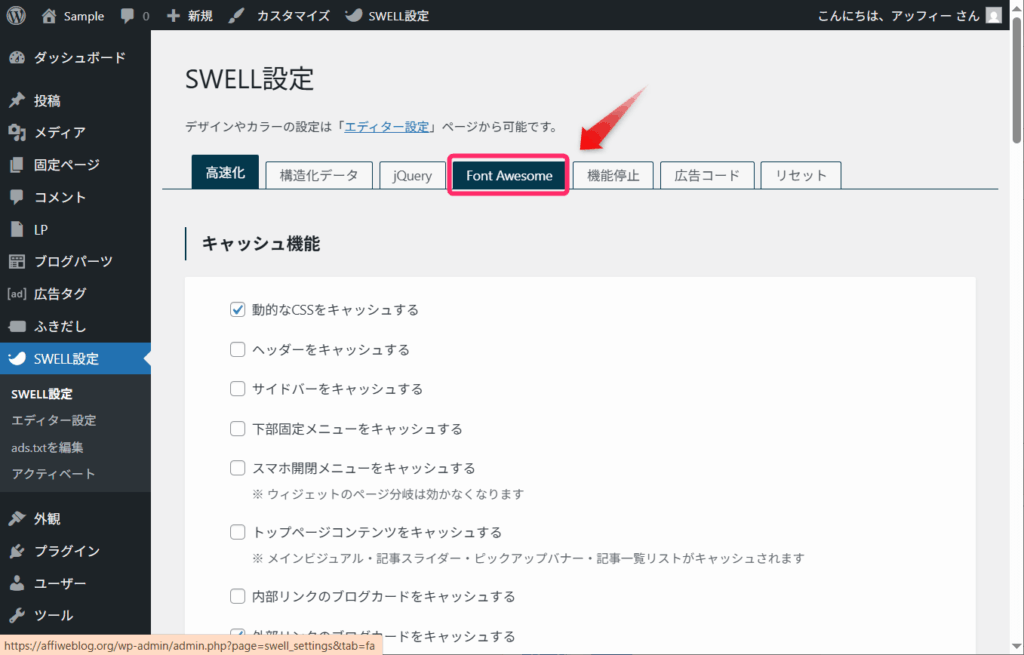Open アクティベート submenu item
Image resolution: width=1024 pixels, height=655 pixels.
tap(54, 474)
